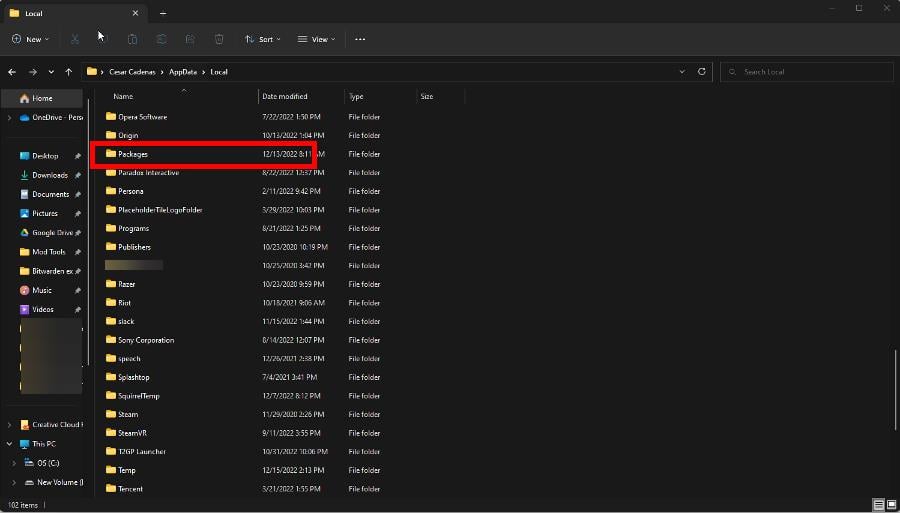Open the New dropdown menu

coord(30,40)
